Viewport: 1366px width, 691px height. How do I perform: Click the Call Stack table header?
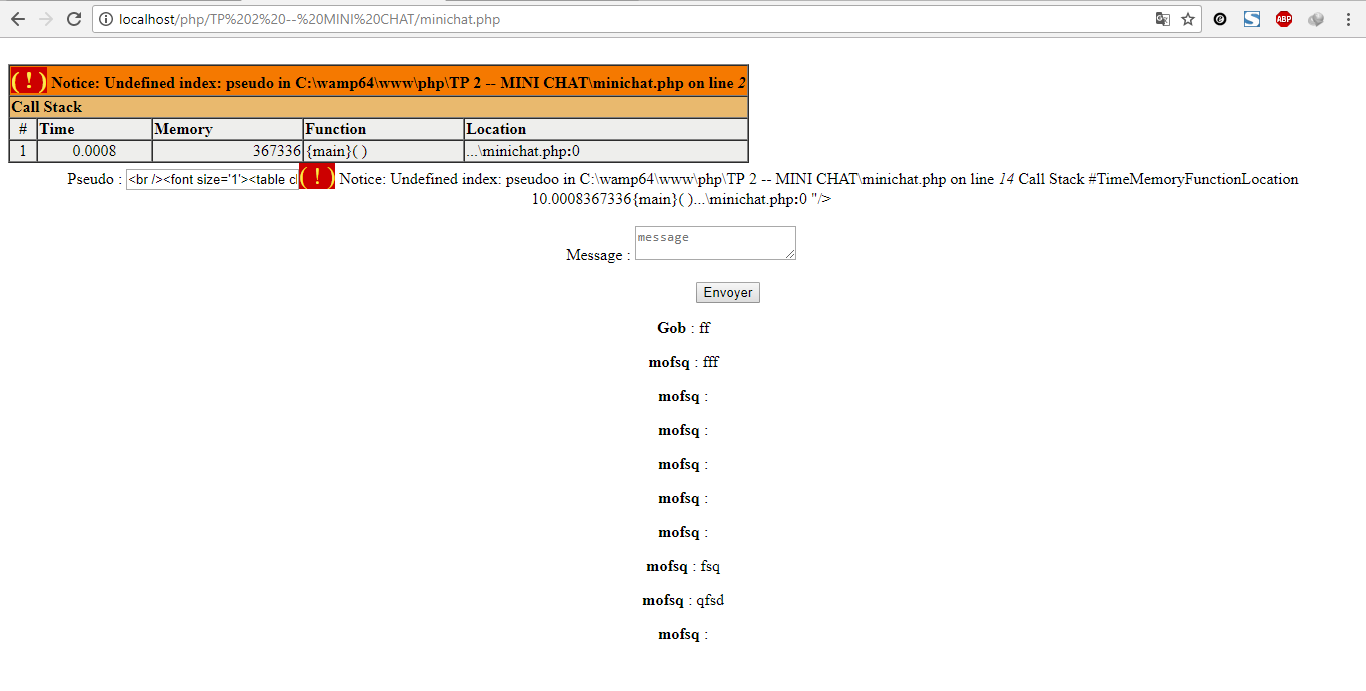[47, 107]
